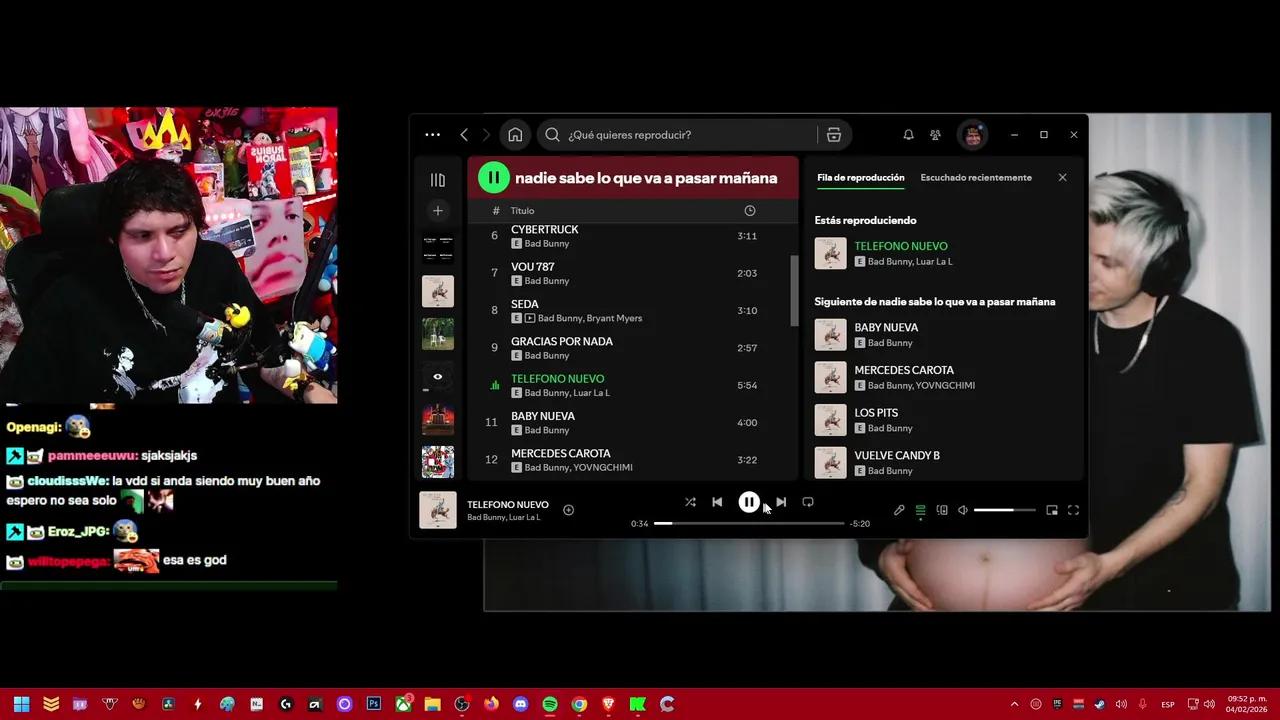Viewport: 1280px width, 720px height.
Task: Go to Spotify Home
Action: pos(515,135)
